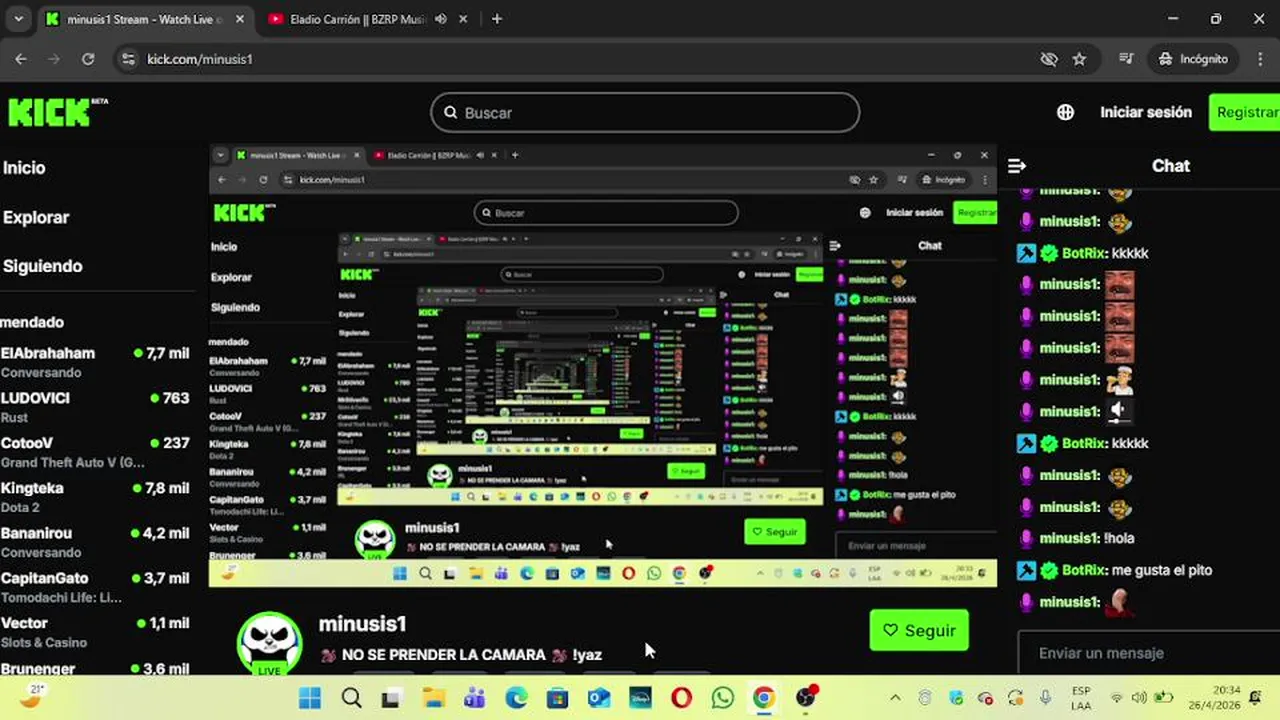Switch to Chrome in the taskbar

[763, 698]
